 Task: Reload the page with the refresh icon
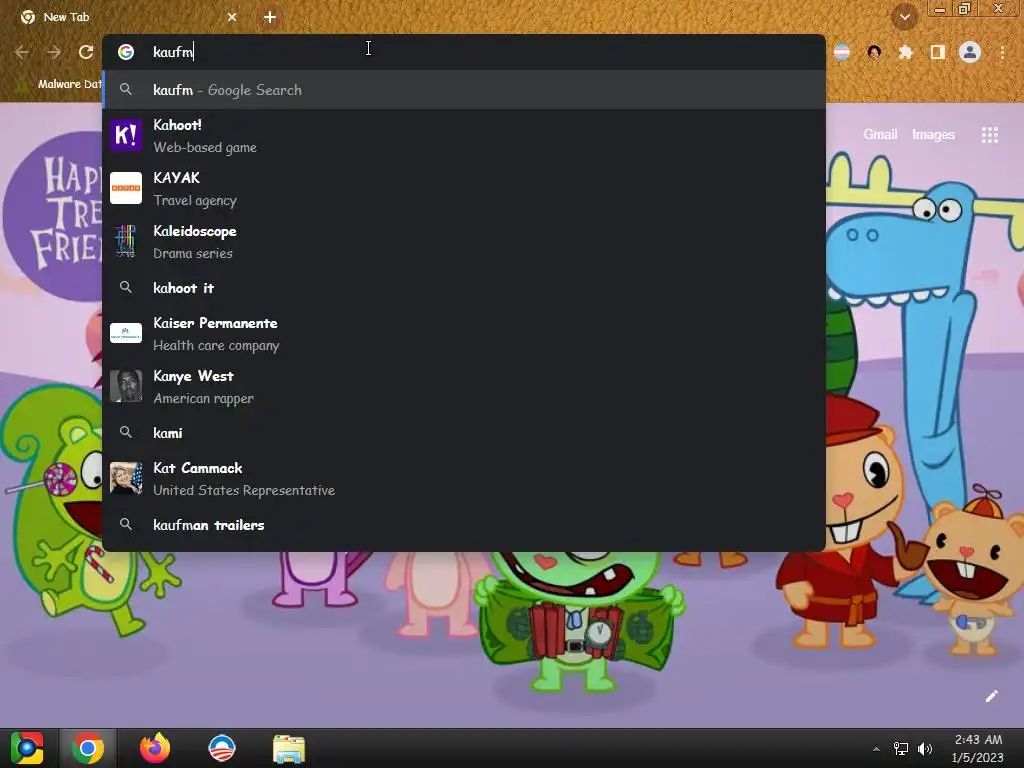[x=86, y=52]
